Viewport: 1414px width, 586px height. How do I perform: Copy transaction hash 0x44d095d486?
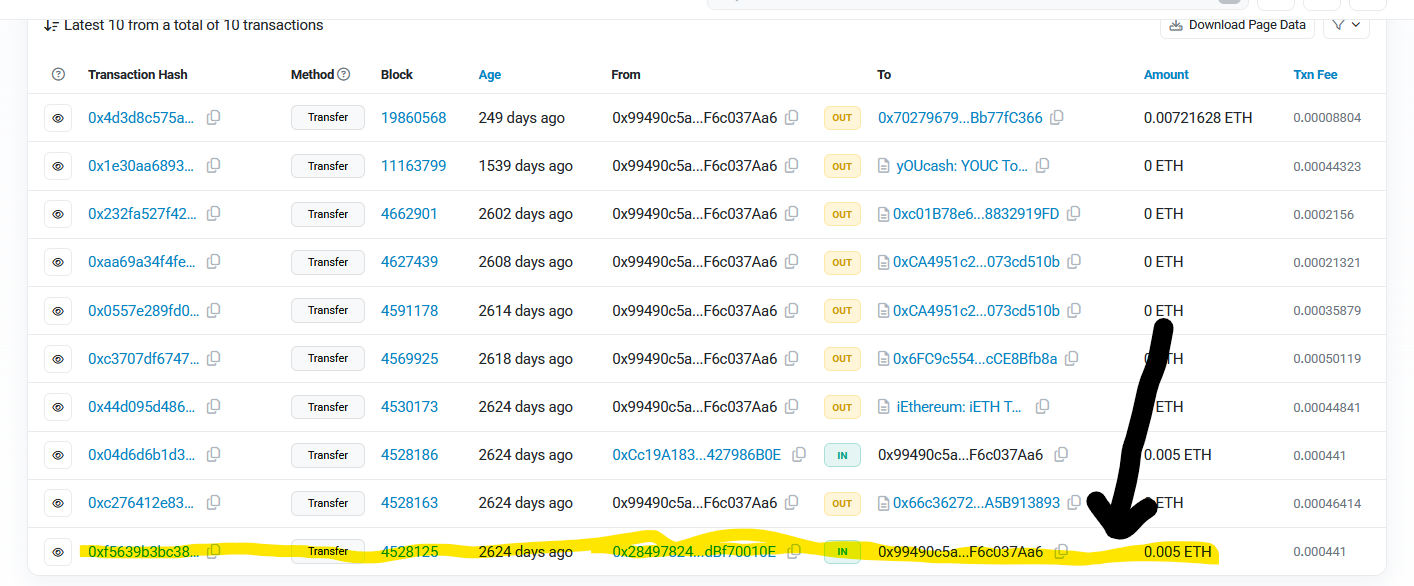click(x=213, y=407)
